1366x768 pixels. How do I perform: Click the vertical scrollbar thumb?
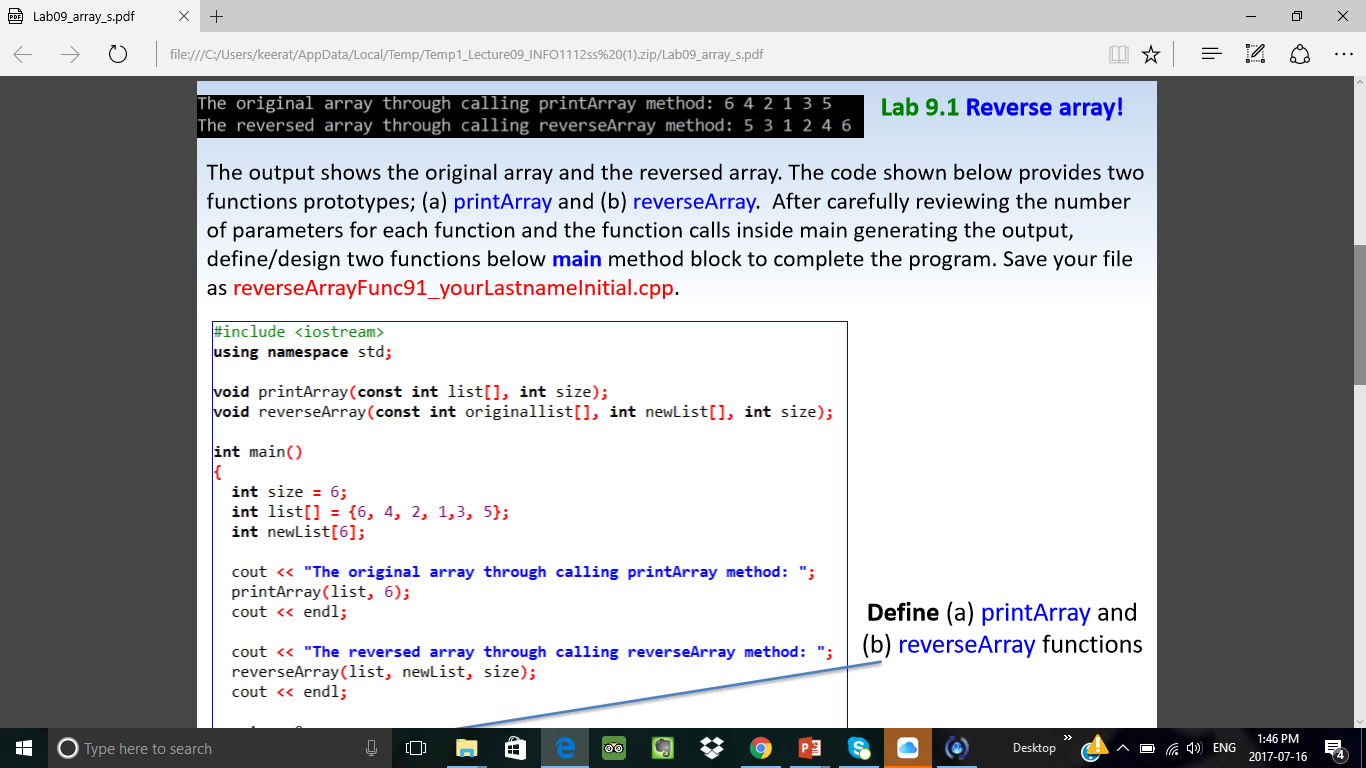(1359, 315)
